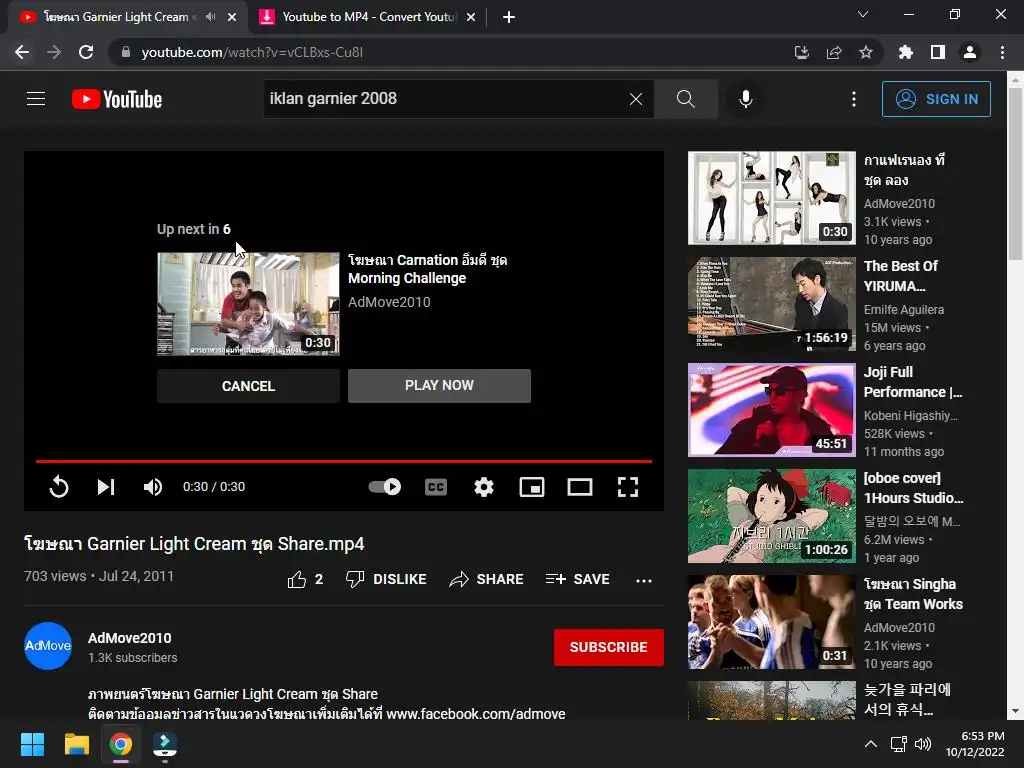Open YouTube hamburger guide menu
Screen dimensions: 1024x768
coord(36,99)
